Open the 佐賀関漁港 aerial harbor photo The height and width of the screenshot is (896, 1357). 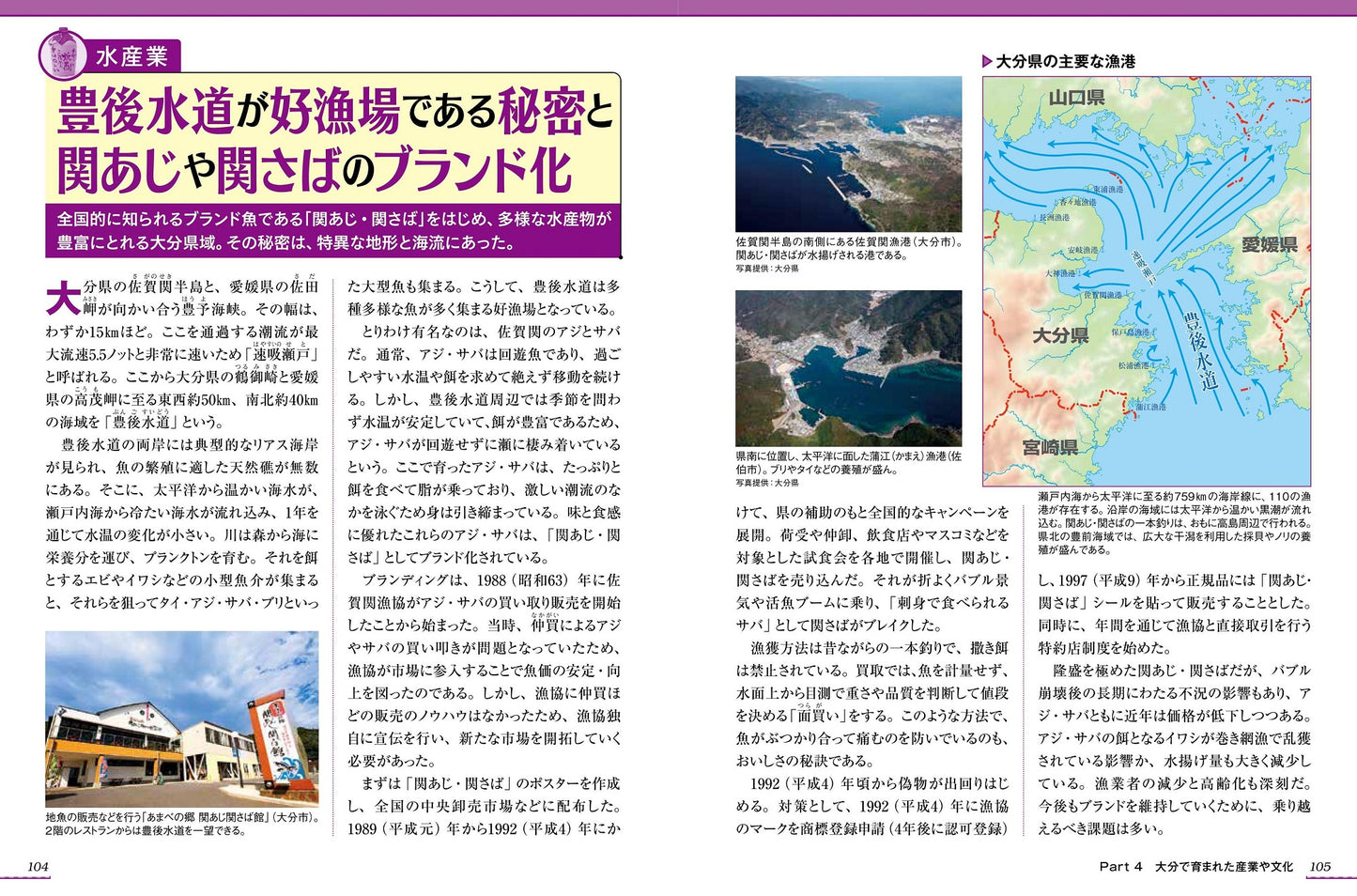(x=848, y=154)
